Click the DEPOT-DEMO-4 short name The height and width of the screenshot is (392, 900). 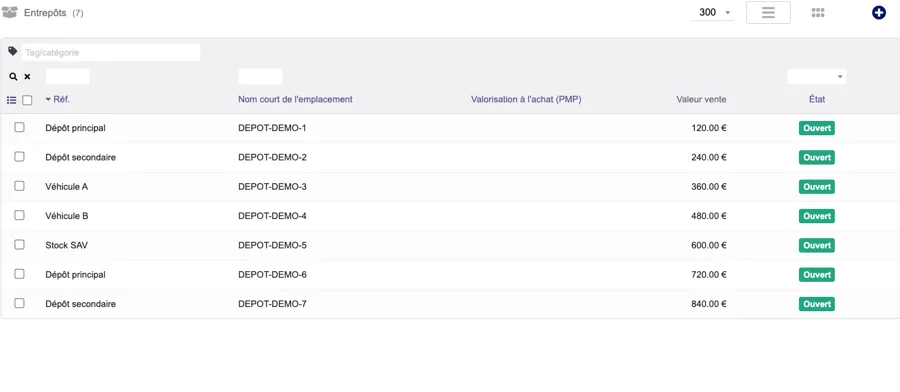tap(272, 216)
